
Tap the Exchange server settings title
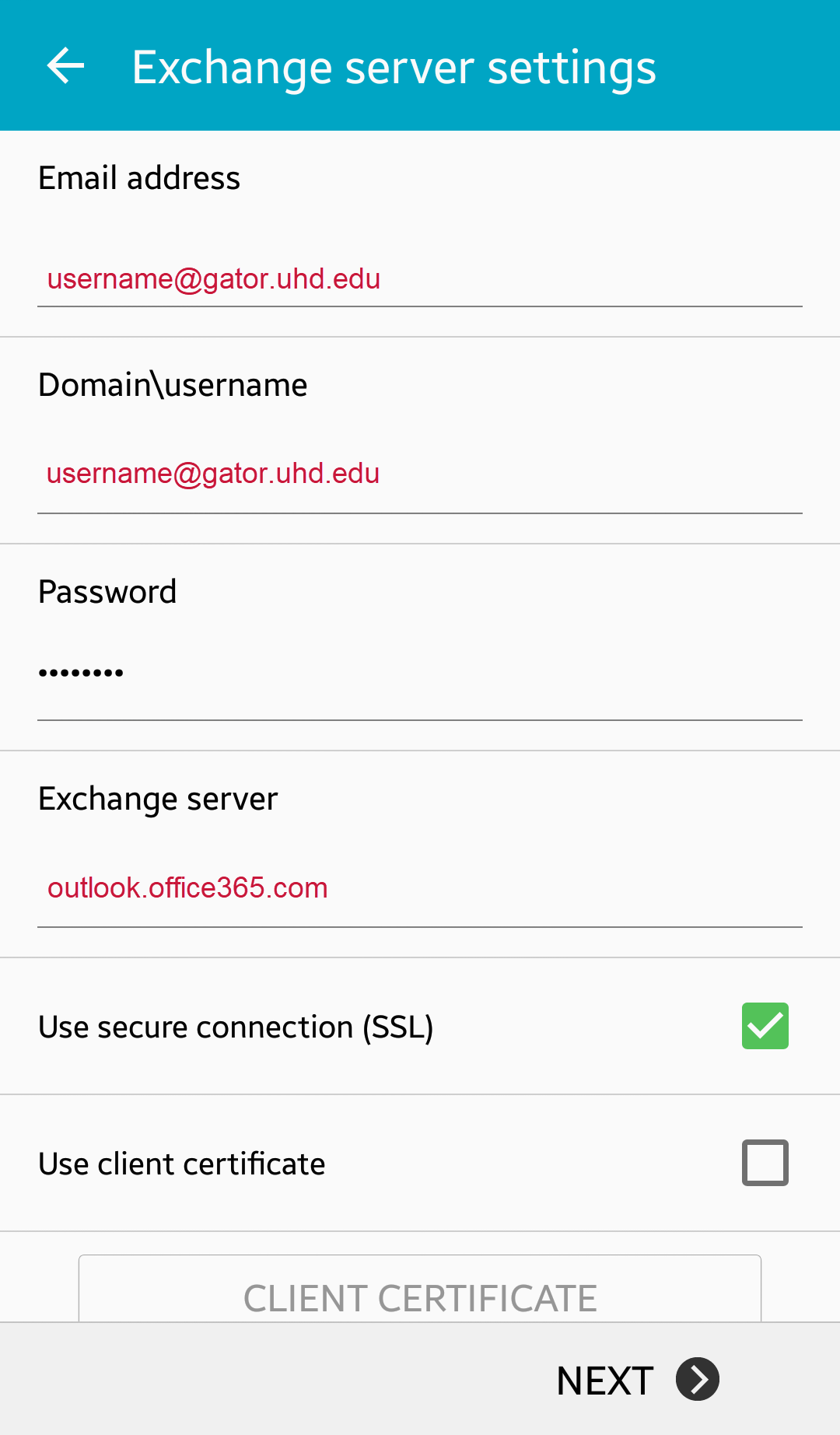[394, 68]
